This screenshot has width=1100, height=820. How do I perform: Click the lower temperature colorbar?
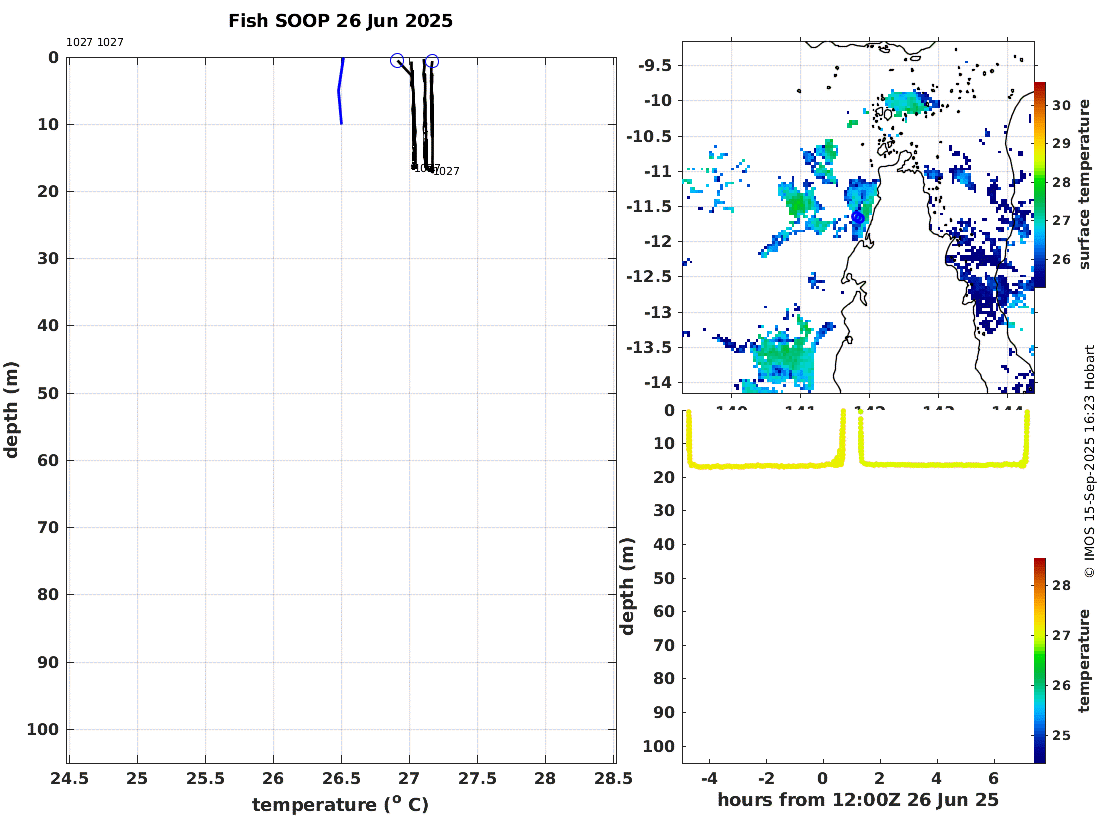click(x=1040, y=660)
